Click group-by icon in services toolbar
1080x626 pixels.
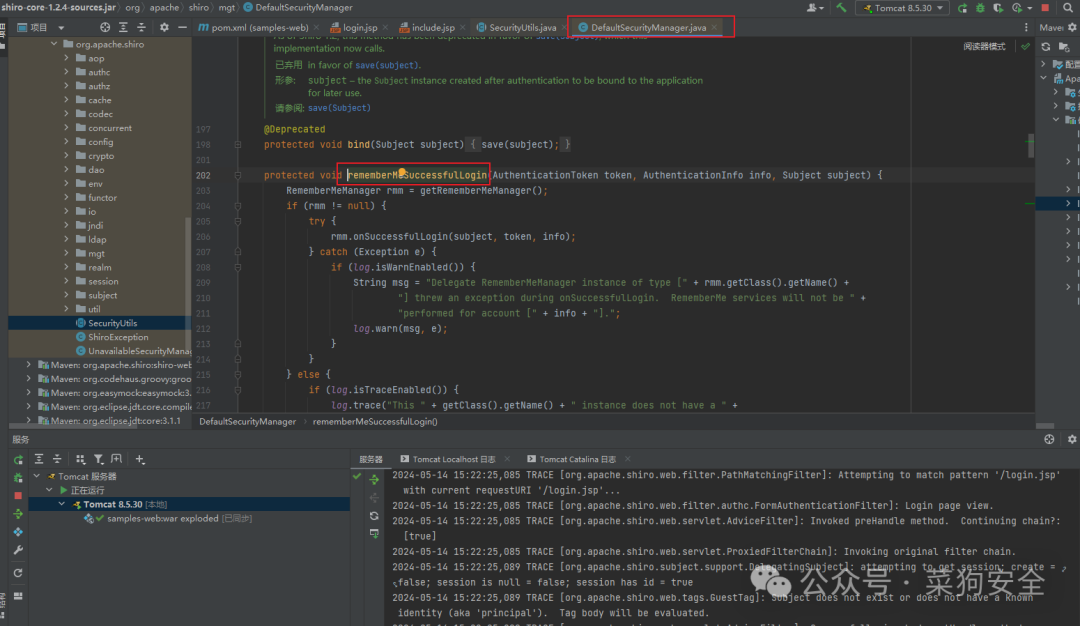click(81, 459)
